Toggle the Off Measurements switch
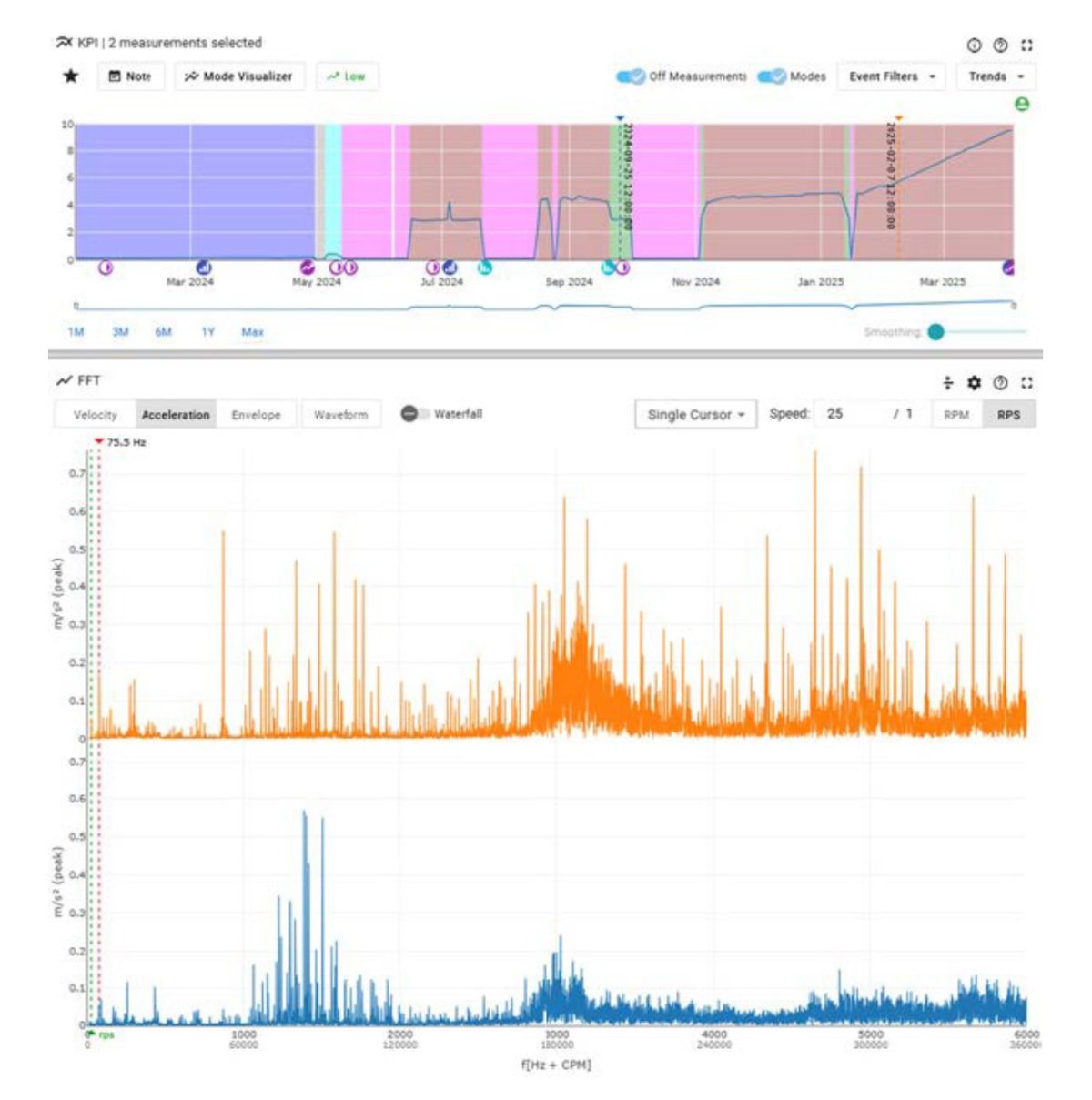The height and width of the screenshot is (1100, 1092). click(631, 76)
